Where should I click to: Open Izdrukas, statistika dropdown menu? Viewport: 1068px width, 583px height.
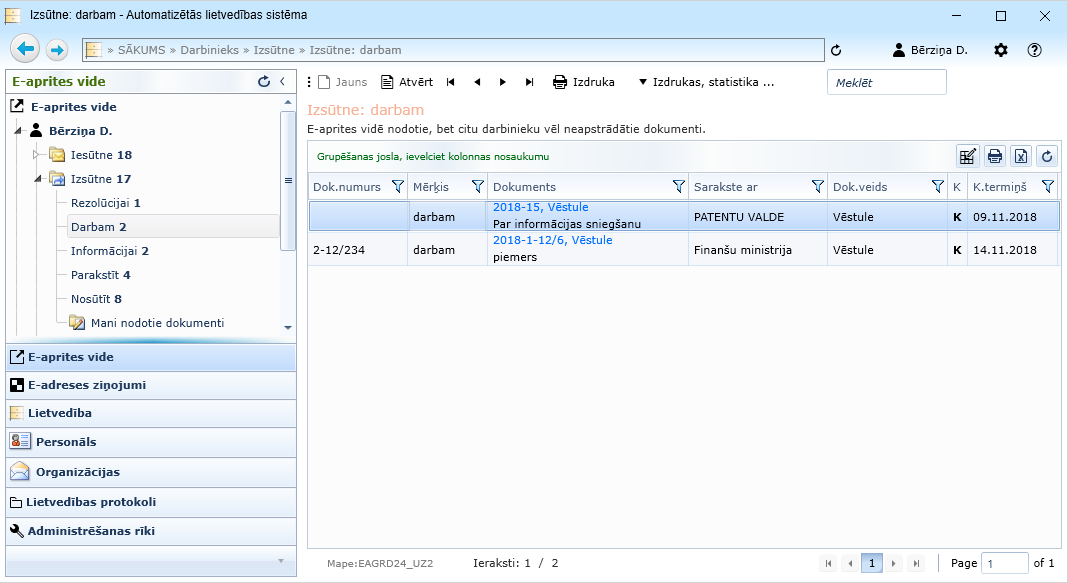point(706,82)
